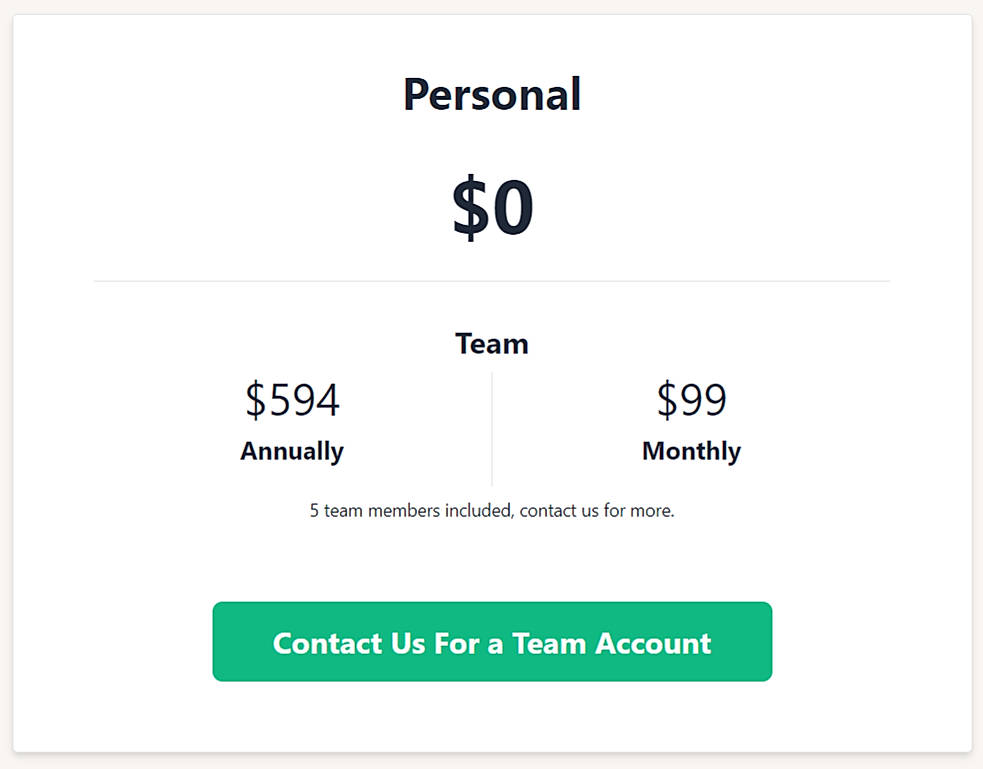Select the $99 monthly price

coord(691,400)
